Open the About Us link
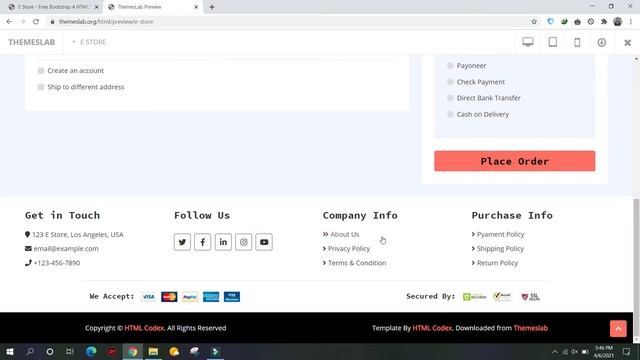The image size is (640, 360). (x=344, y=234)
